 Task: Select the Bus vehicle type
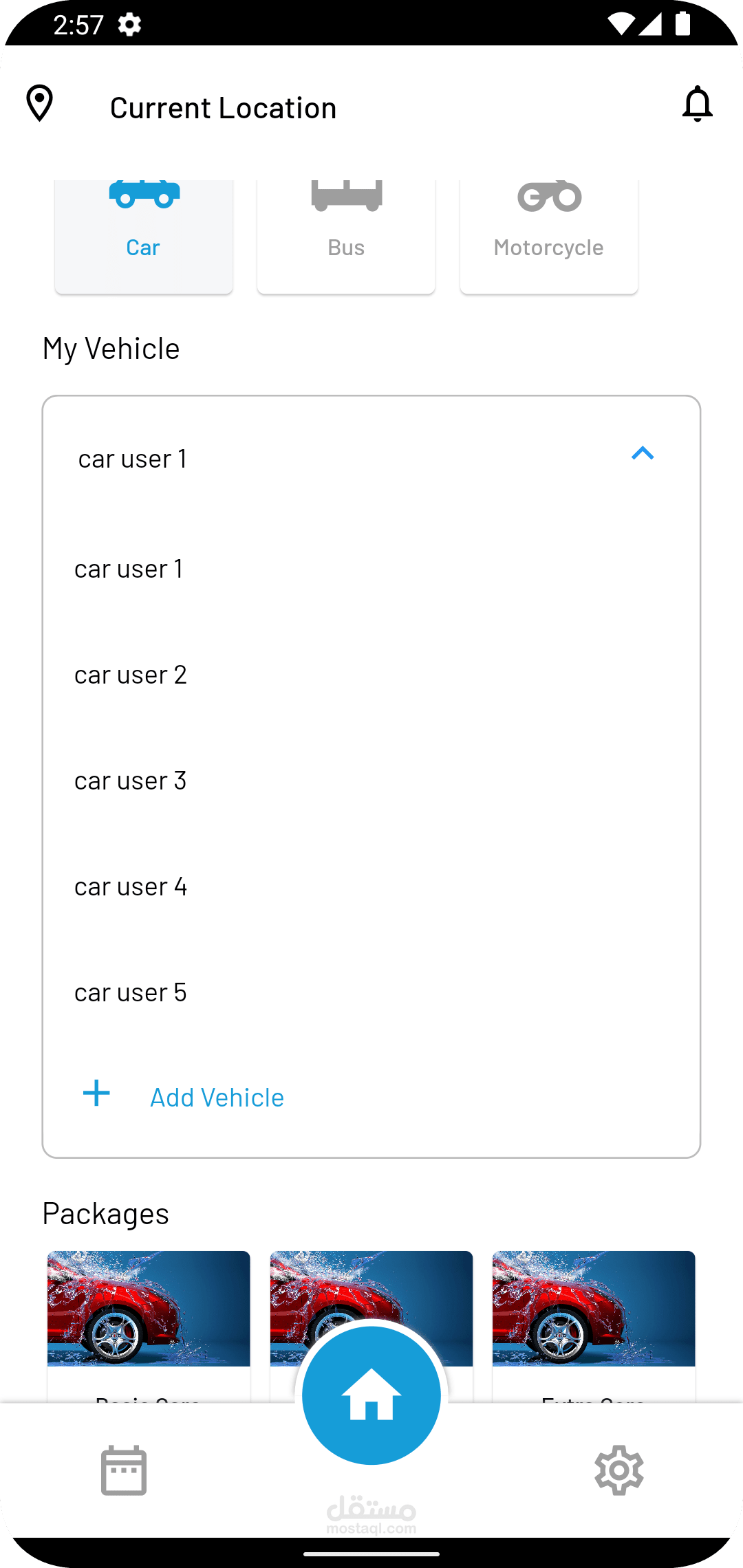[346, 234]
